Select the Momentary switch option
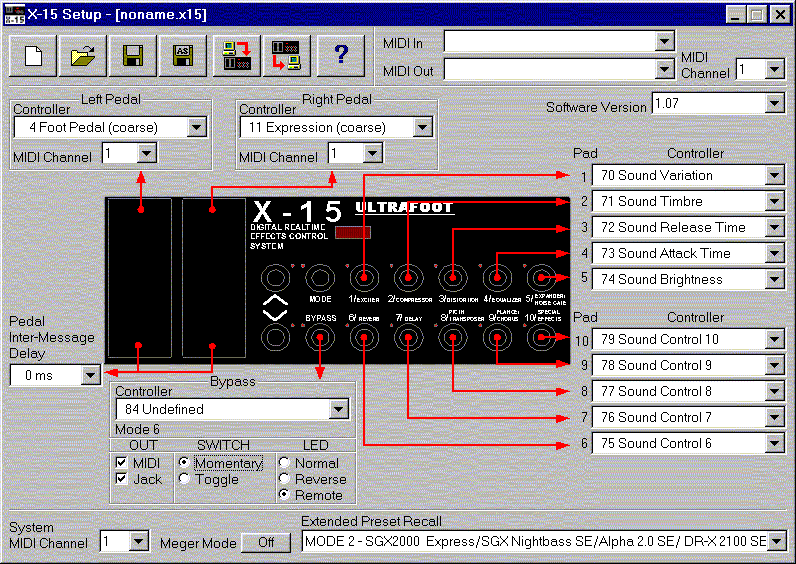 click(184, 462)
